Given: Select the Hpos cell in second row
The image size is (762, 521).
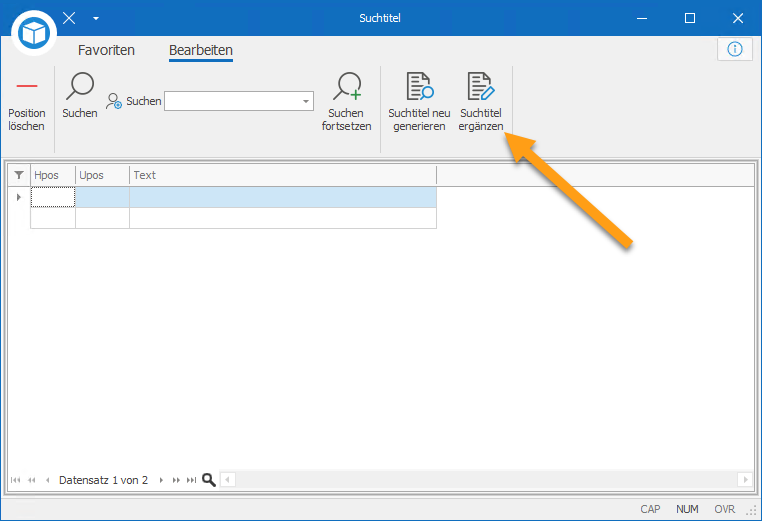Looking at the screenshot, I should click(53, 218).
